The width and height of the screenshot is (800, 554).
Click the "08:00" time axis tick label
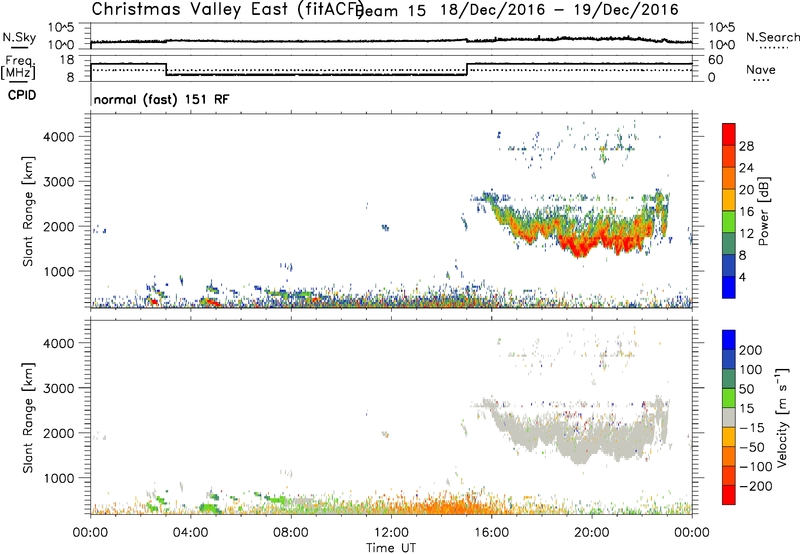point(291,533)
